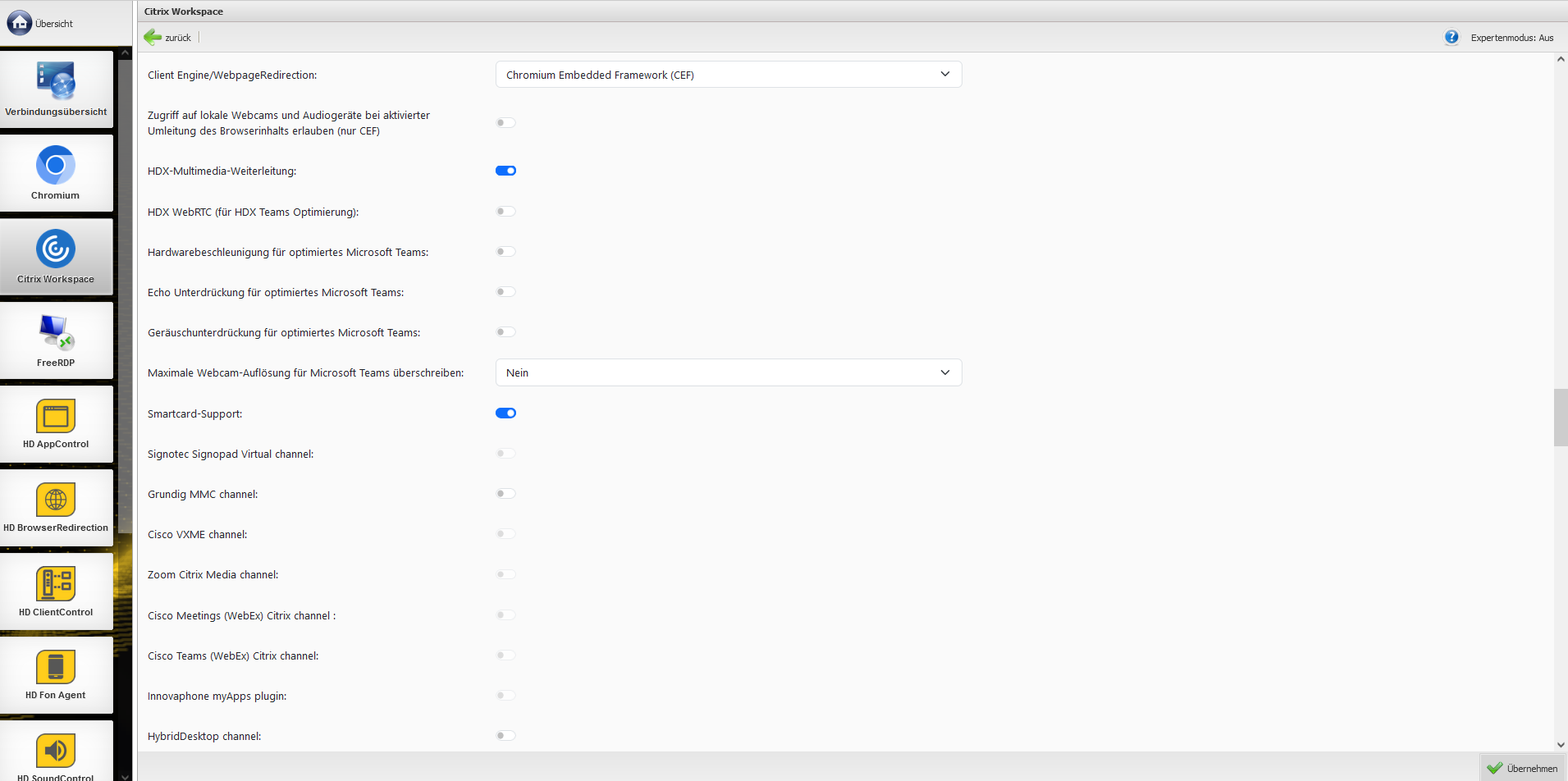Toggle Zoom Citrix Media channel switch
Image resolution: width=1568 pixels, height=781 pixels.
(505, 574)
